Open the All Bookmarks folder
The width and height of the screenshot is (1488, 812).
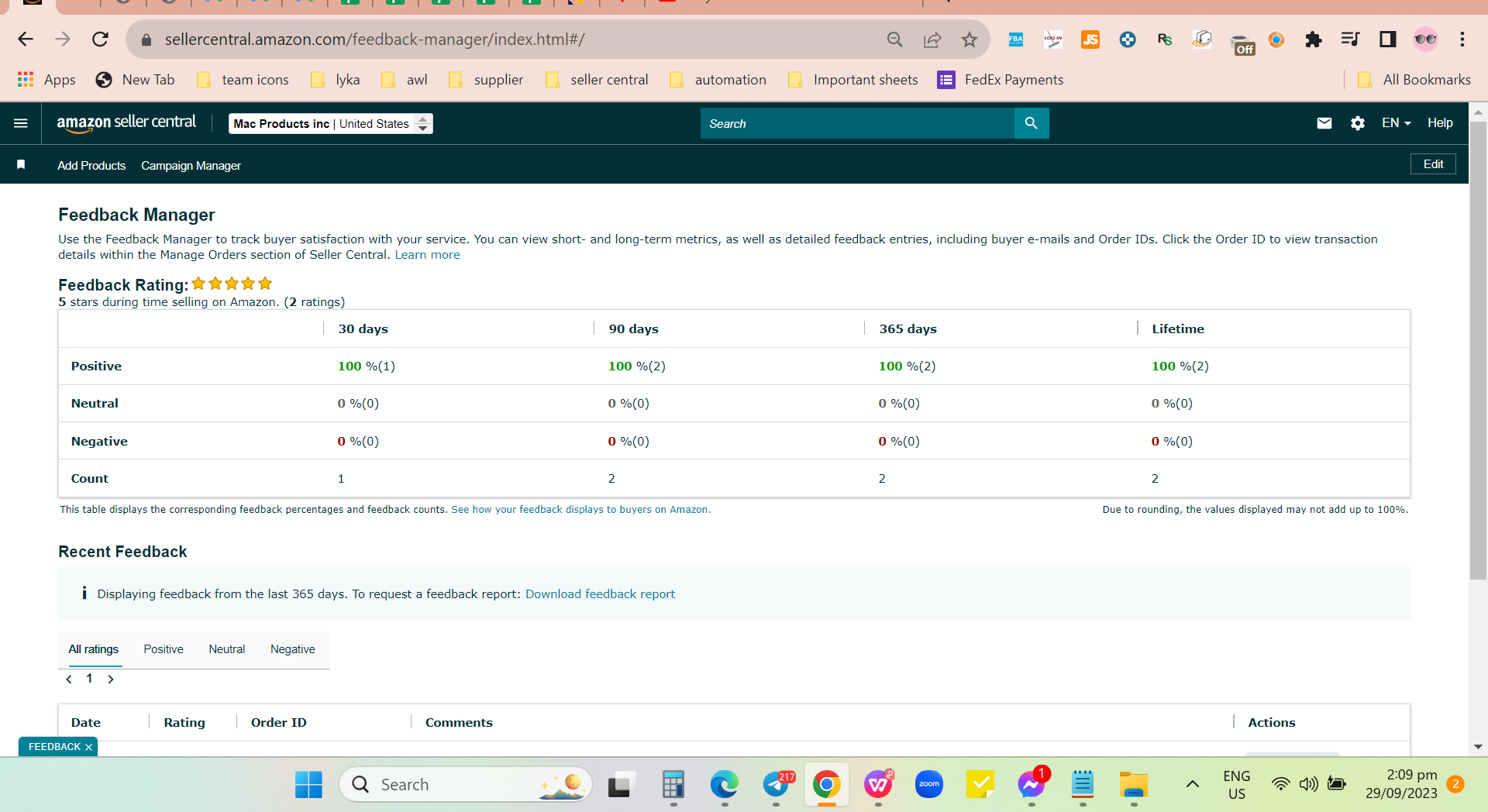(x=1414, y=80)
